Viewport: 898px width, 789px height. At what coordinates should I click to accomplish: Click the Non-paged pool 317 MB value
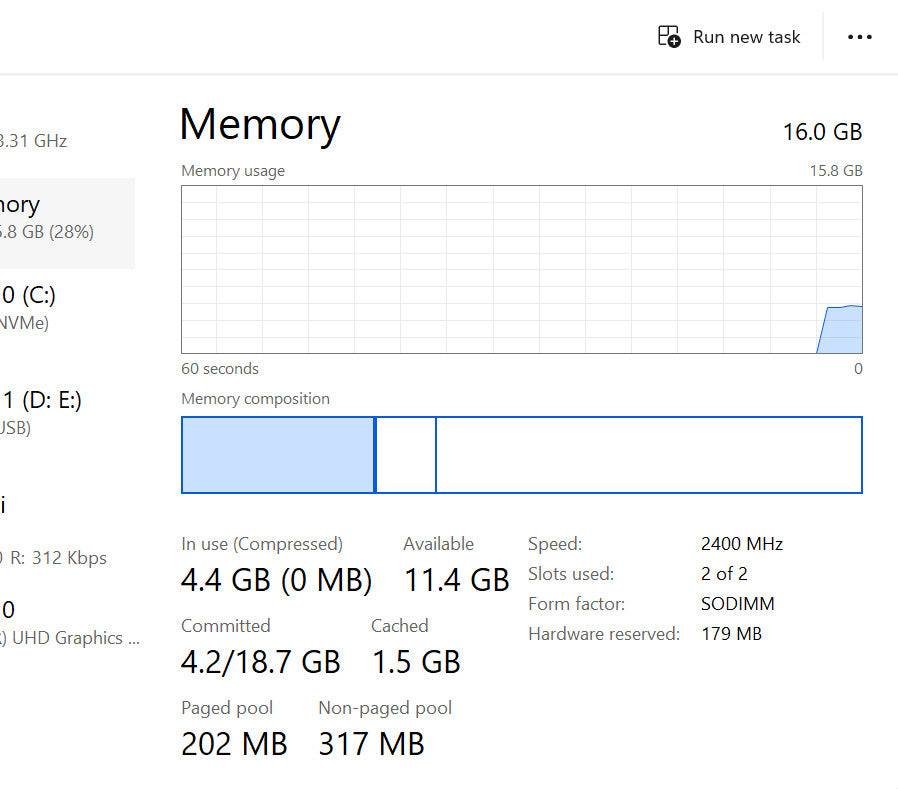point(371,743)
